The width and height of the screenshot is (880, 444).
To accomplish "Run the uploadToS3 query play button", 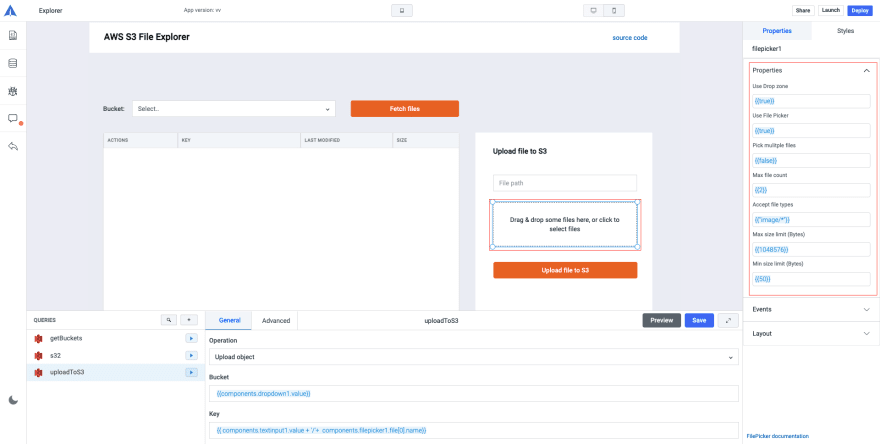I will tap(191, 372).
